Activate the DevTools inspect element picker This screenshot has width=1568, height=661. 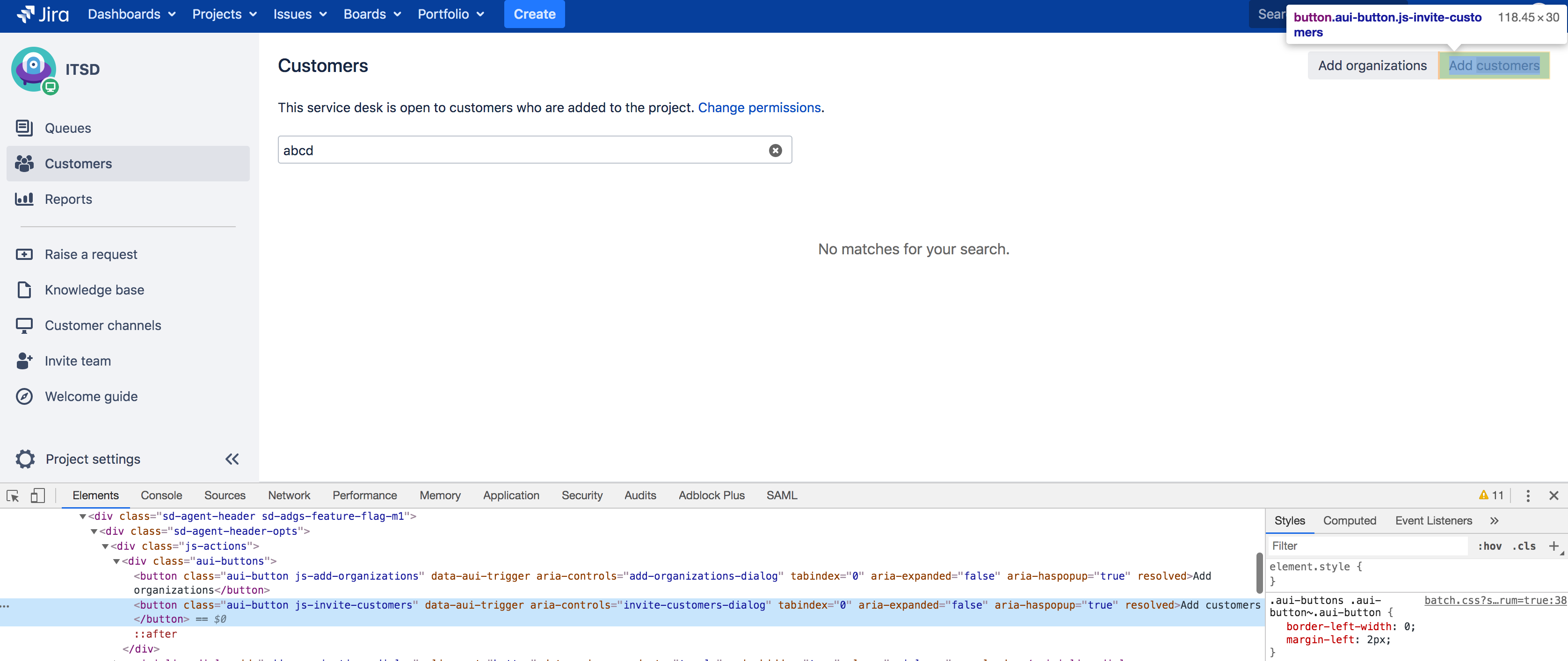(x=13, y=496)
